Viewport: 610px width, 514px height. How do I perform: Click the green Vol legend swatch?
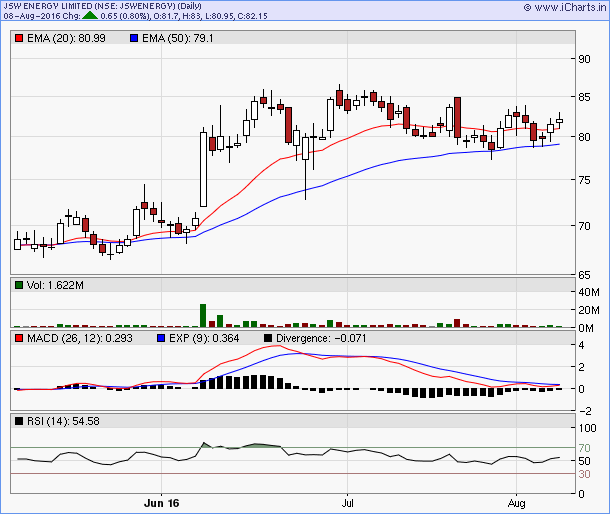19,285
